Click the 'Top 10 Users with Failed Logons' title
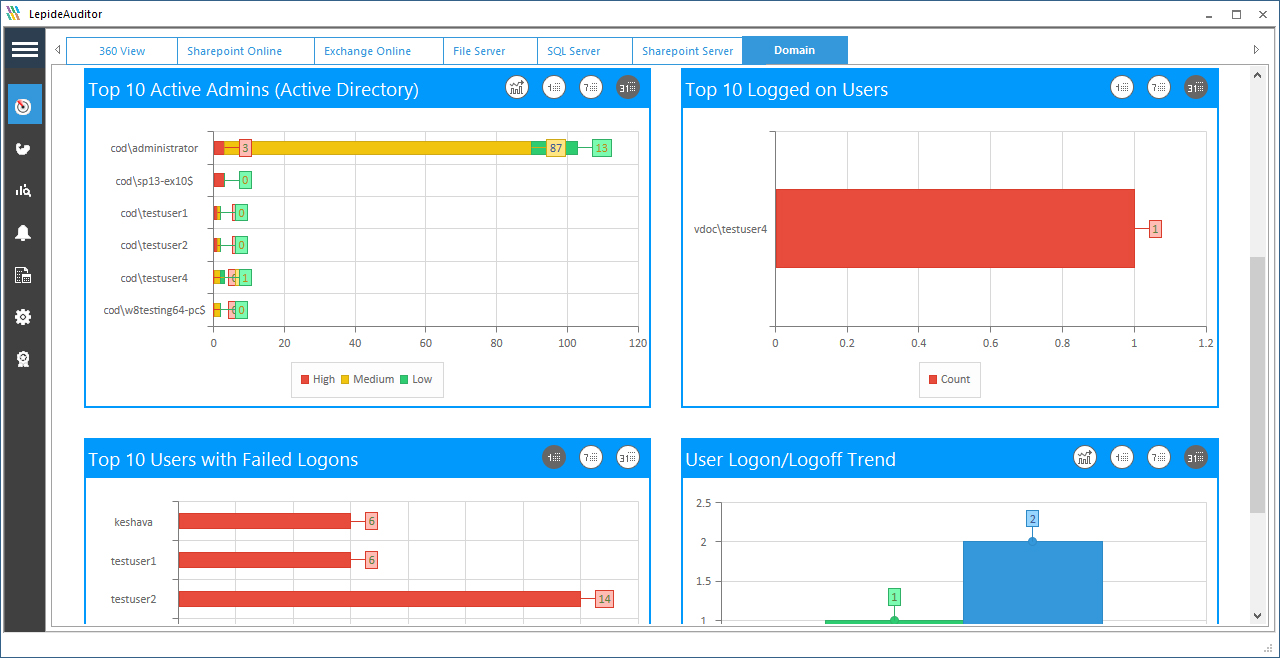This screenshot has height=658, width=1280. click(x=223, y=459)
